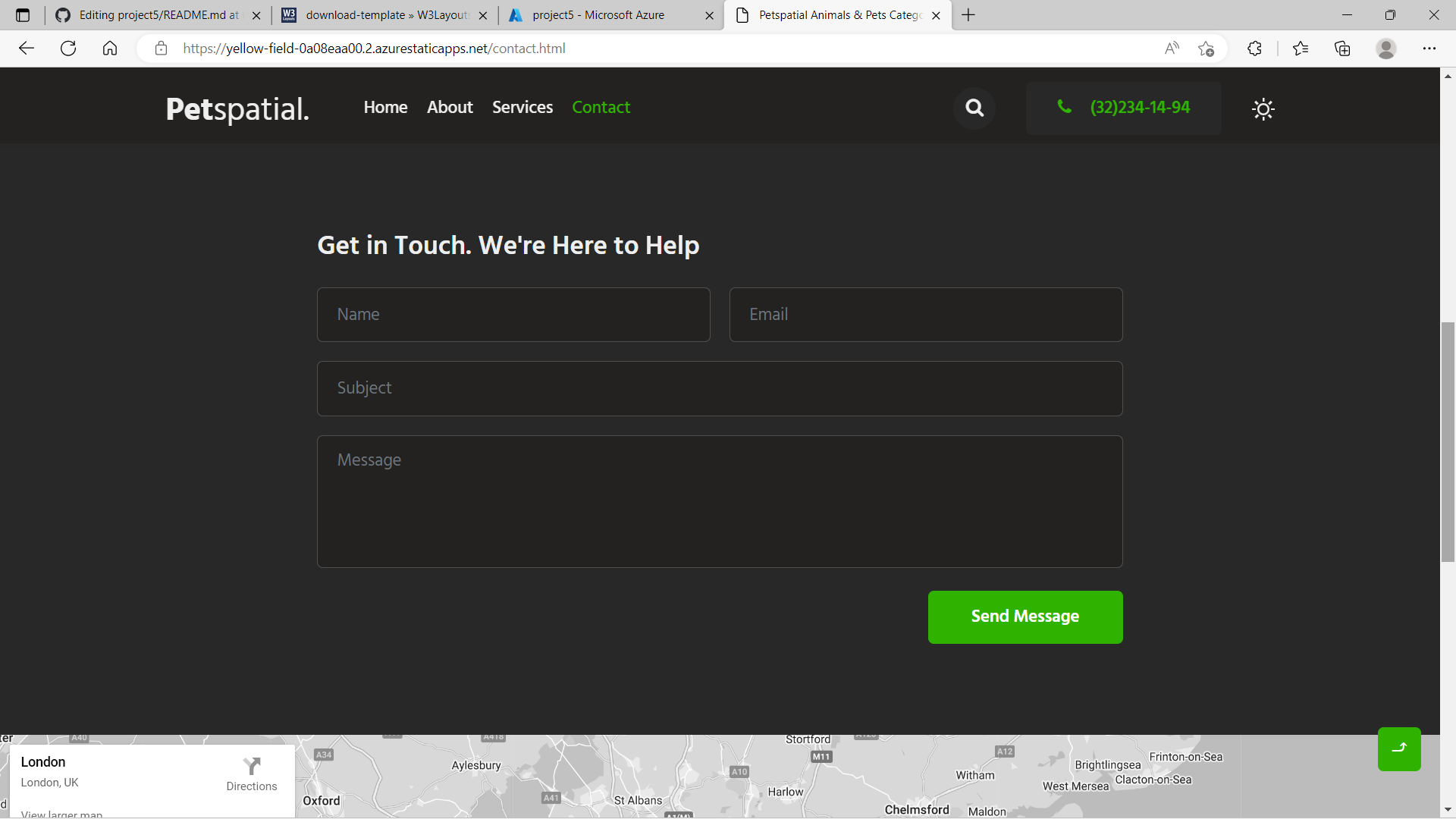
Task: Click the green scroll-to-top arrow button
Action: [1399, 748]
